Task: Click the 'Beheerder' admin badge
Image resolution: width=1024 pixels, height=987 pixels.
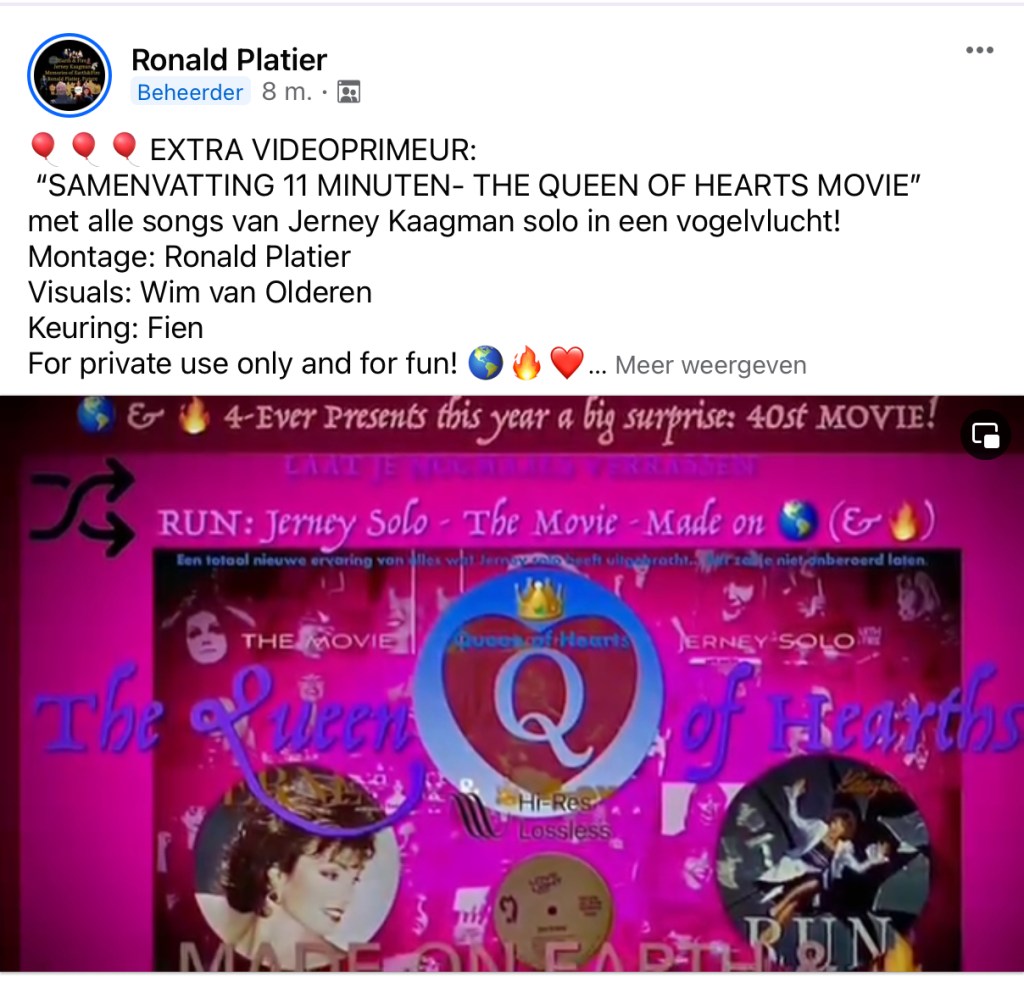Action: click(190, 92)
